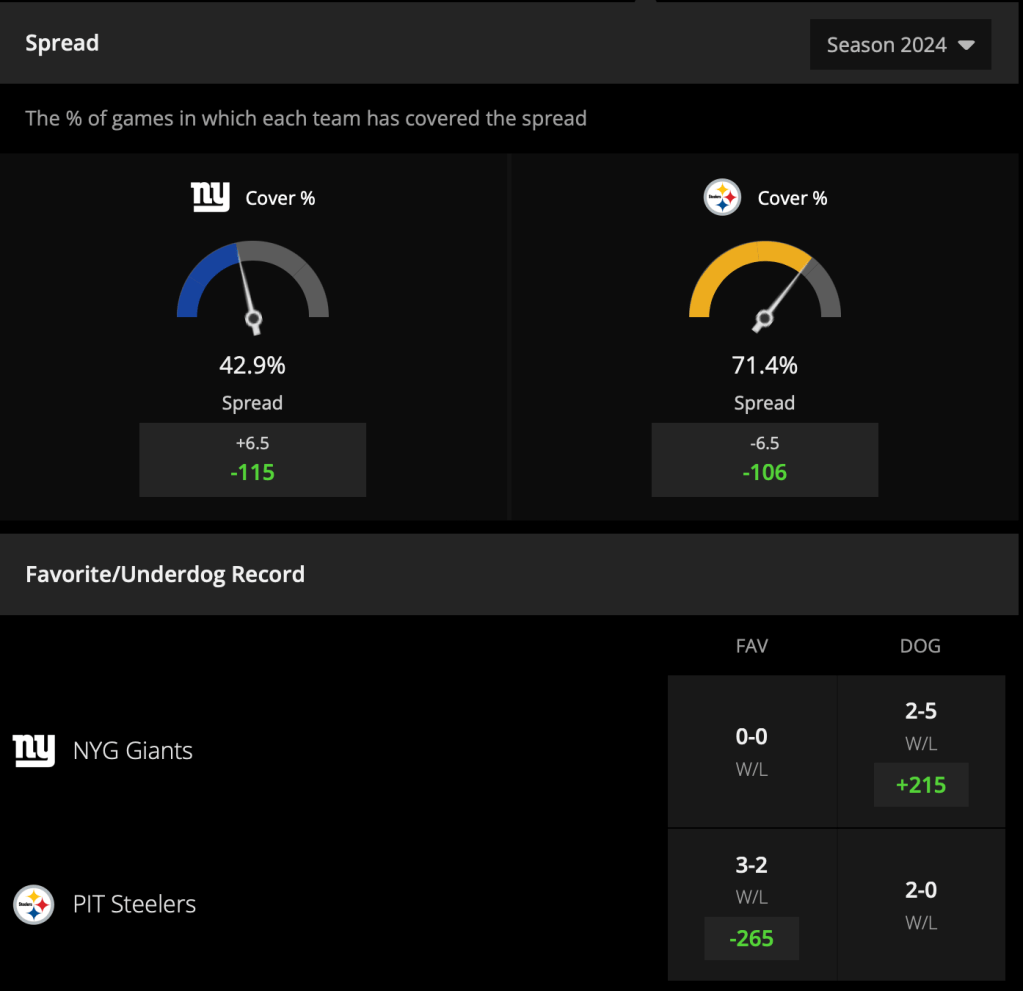Screen dimensions: 1023x991
Task: Click the Steelers 2-0 underdog record cell
Action: [x=921, y=905]
